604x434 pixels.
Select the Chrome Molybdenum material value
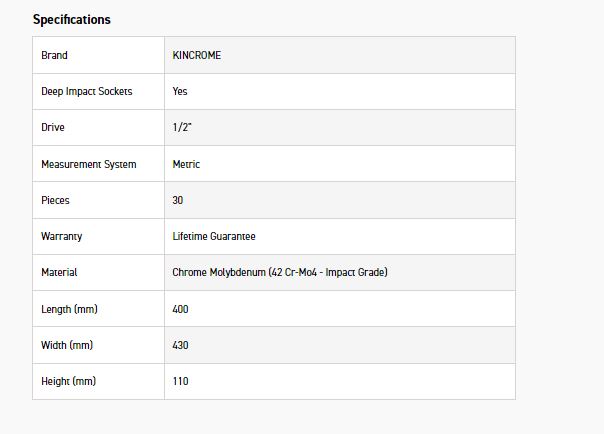pos(280,272)
